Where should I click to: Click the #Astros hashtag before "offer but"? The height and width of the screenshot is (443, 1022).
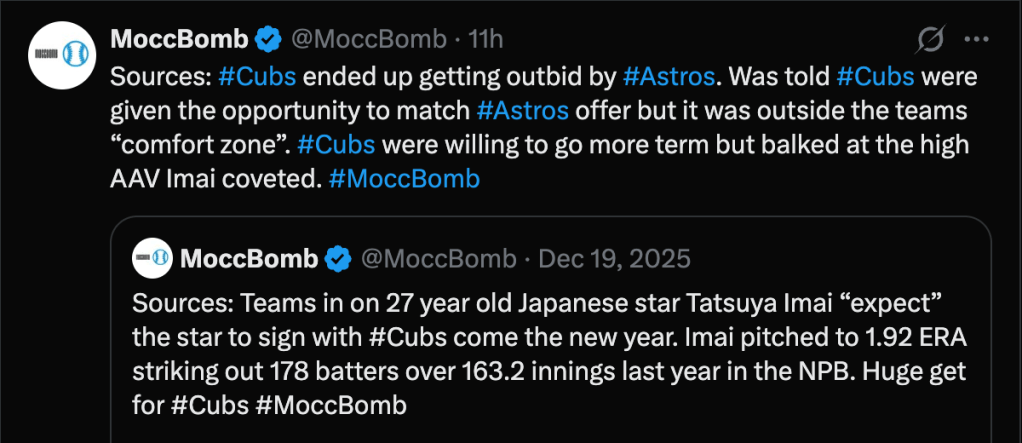click(x=522, y=110)
